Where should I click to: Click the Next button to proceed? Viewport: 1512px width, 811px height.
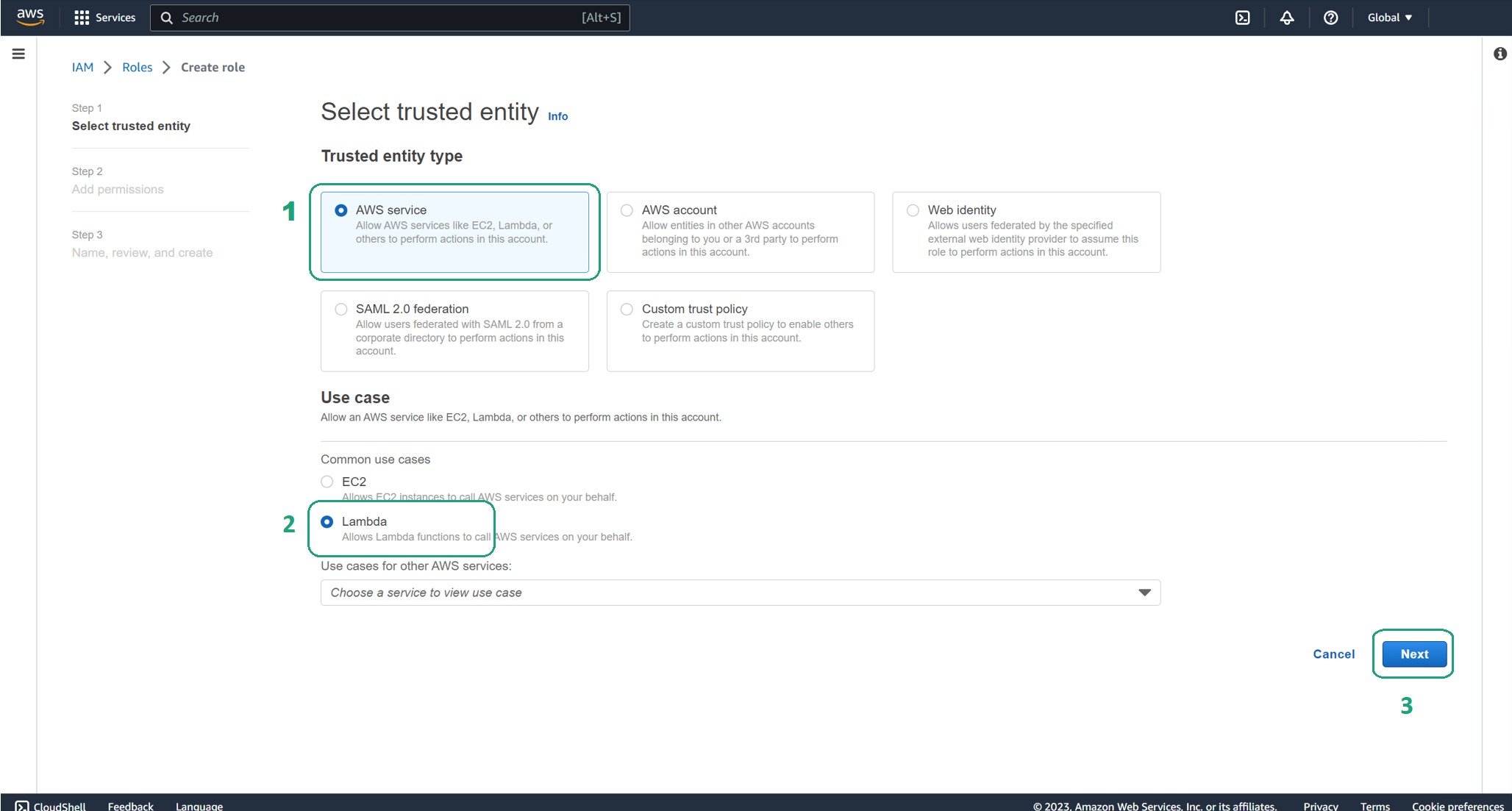[x=1413, y=654]
